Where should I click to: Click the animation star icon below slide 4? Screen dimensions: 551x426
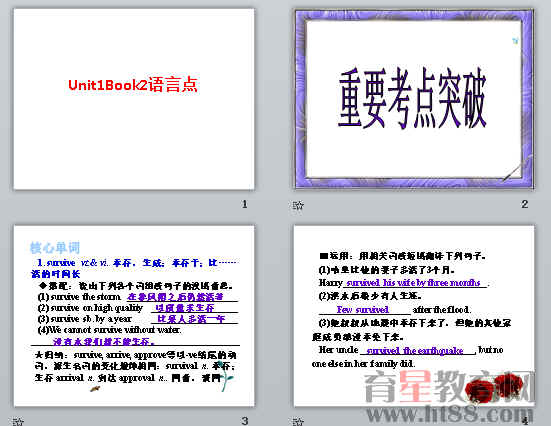coord(298,421)
